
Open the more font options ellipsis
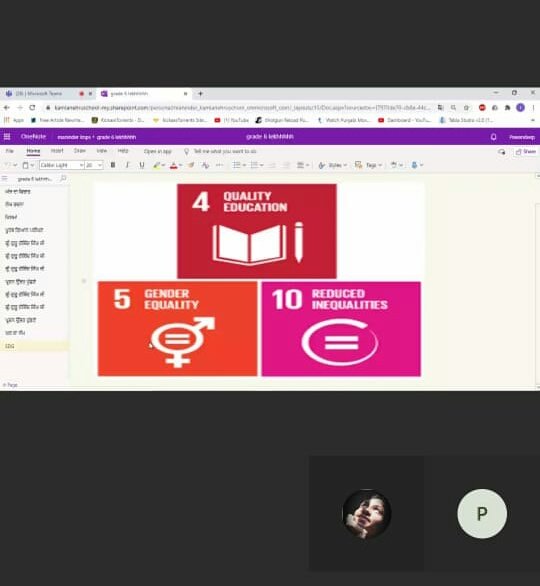tap(219, 165)
